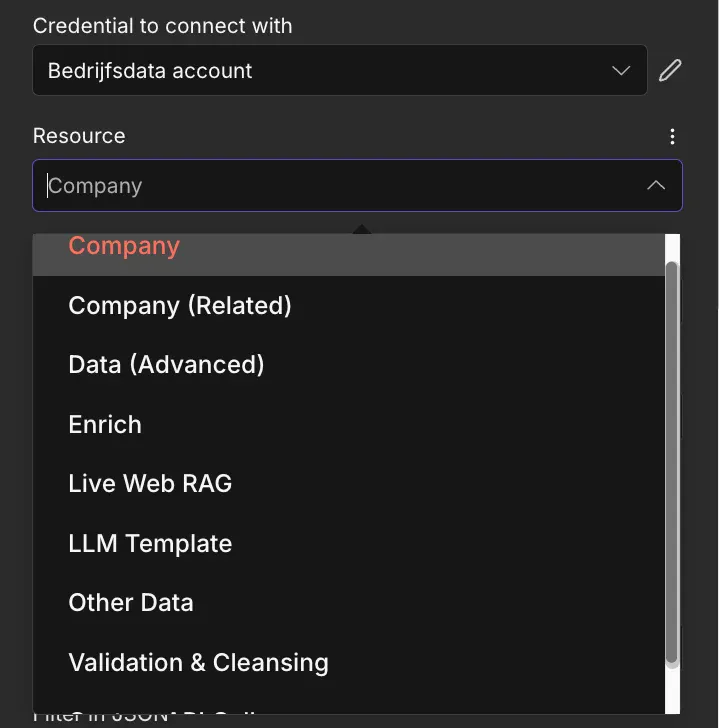Pick the Other Data option
This screenshot has width=719, height=728.
coord(131,603)
